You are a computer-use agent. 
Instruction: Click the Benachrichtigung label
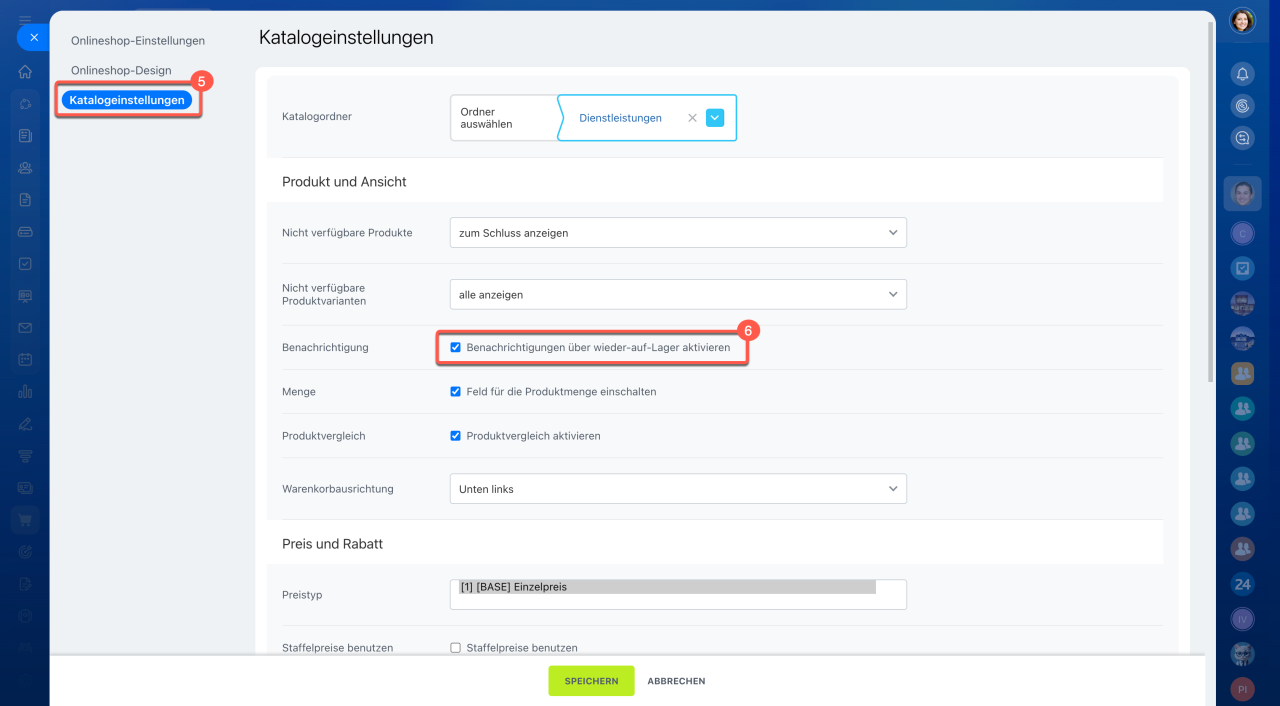[x=325, y=348]
